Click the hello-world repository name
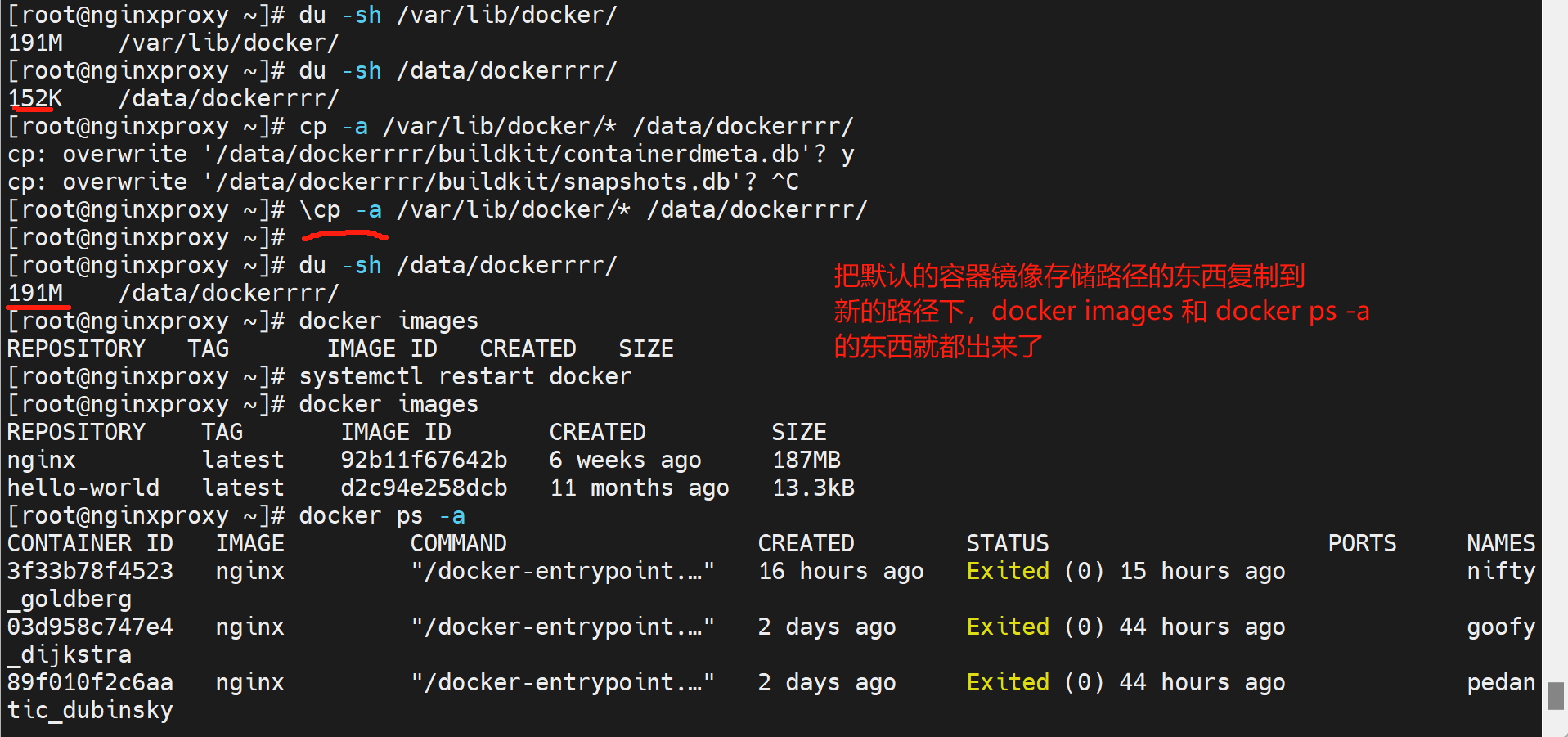This screenshot has height=737, width=1568. (83, 488)
